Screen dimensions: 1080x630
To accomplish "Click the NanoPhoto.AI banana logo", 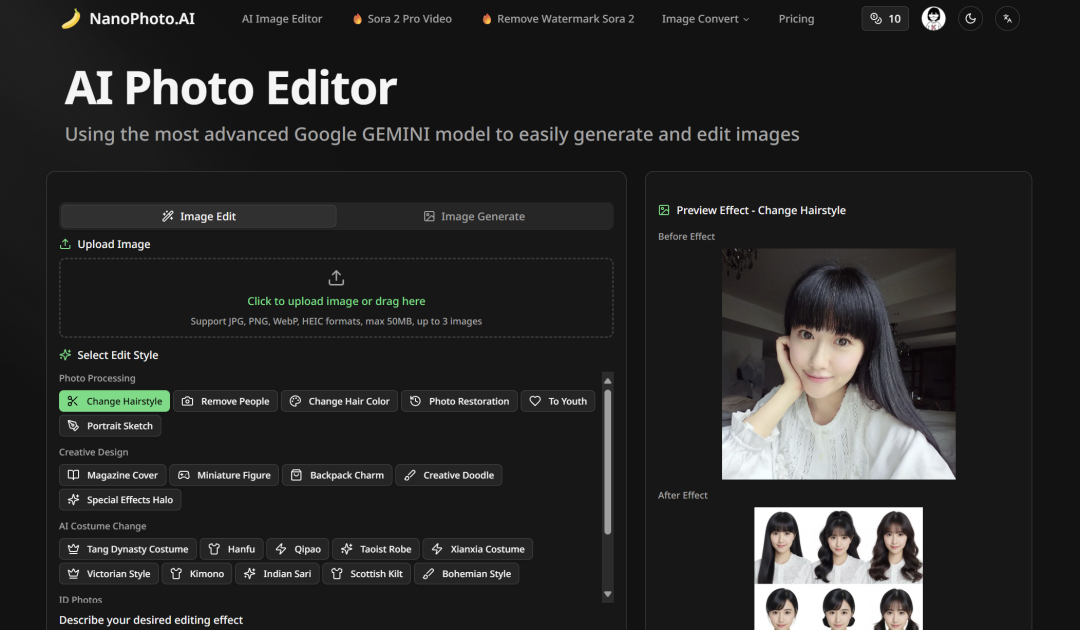I will click(70, 19).
